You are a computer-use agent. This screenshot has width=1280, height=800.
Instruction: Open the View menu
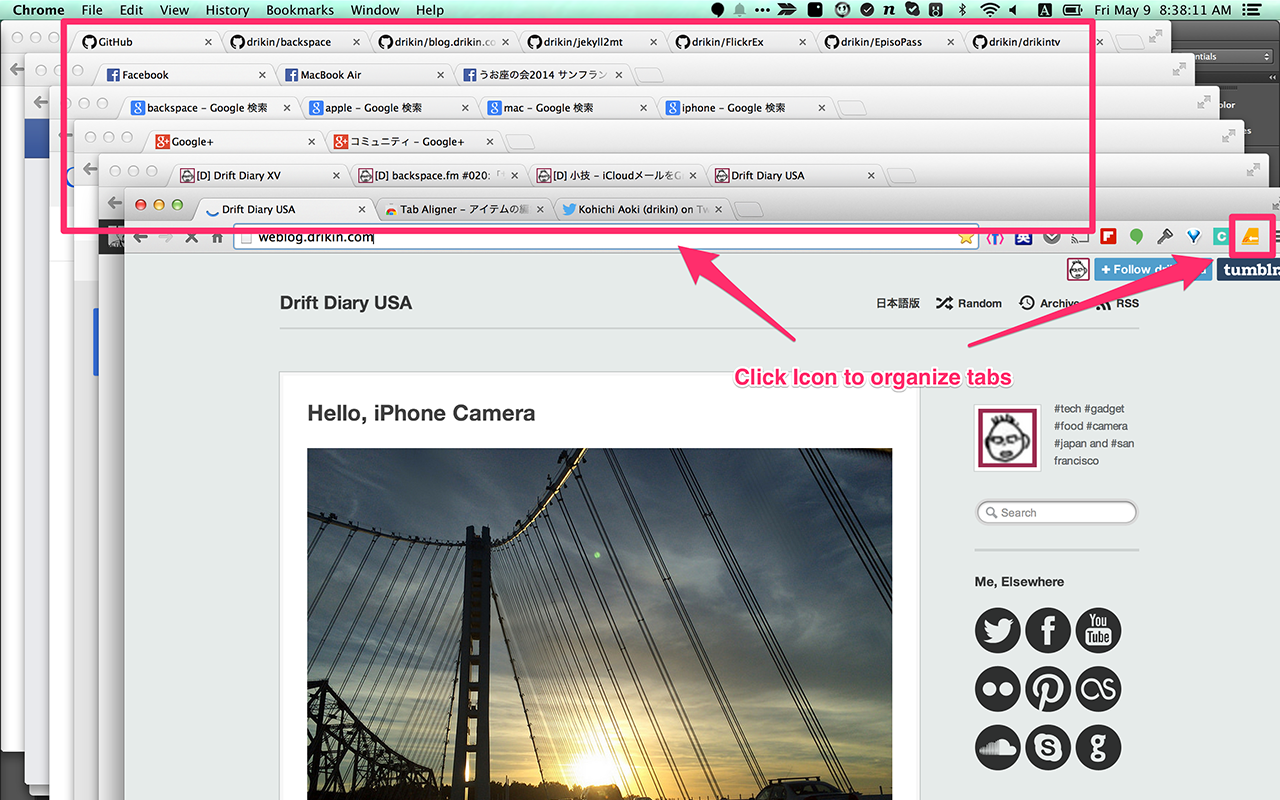174,10
